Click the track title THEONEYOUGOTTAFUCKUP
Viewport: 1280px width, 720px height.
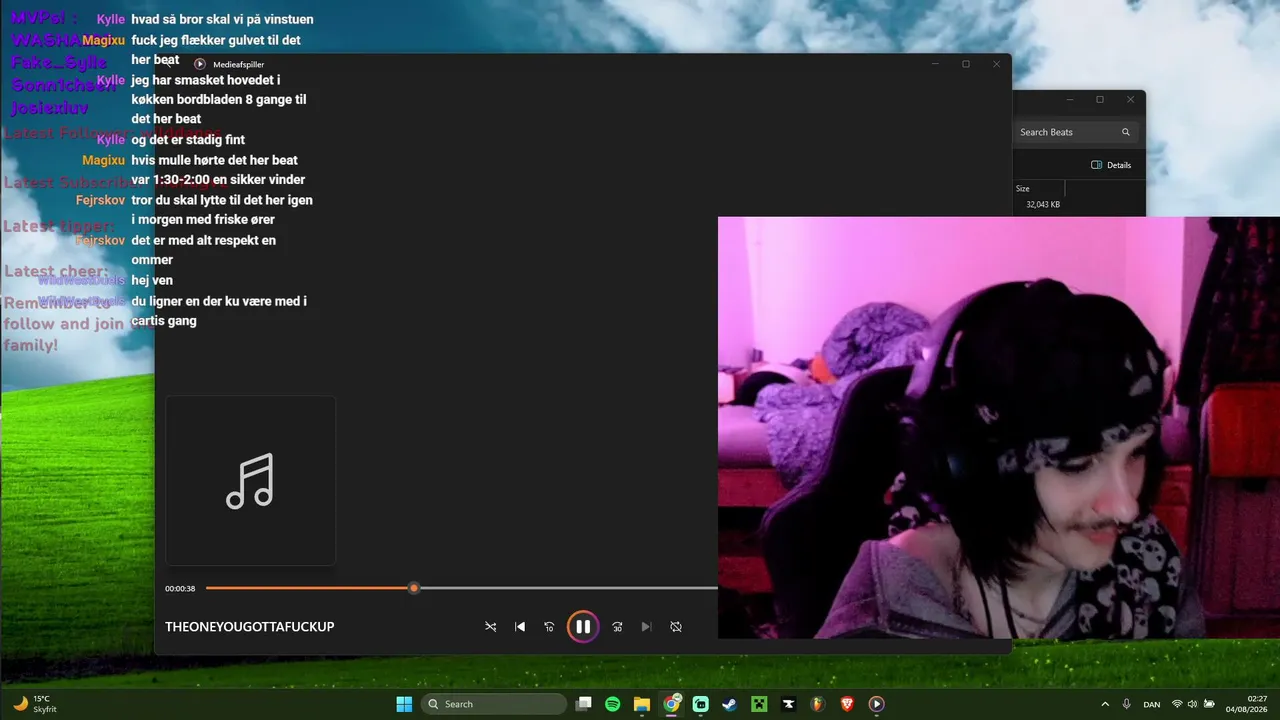click(250, 627)
